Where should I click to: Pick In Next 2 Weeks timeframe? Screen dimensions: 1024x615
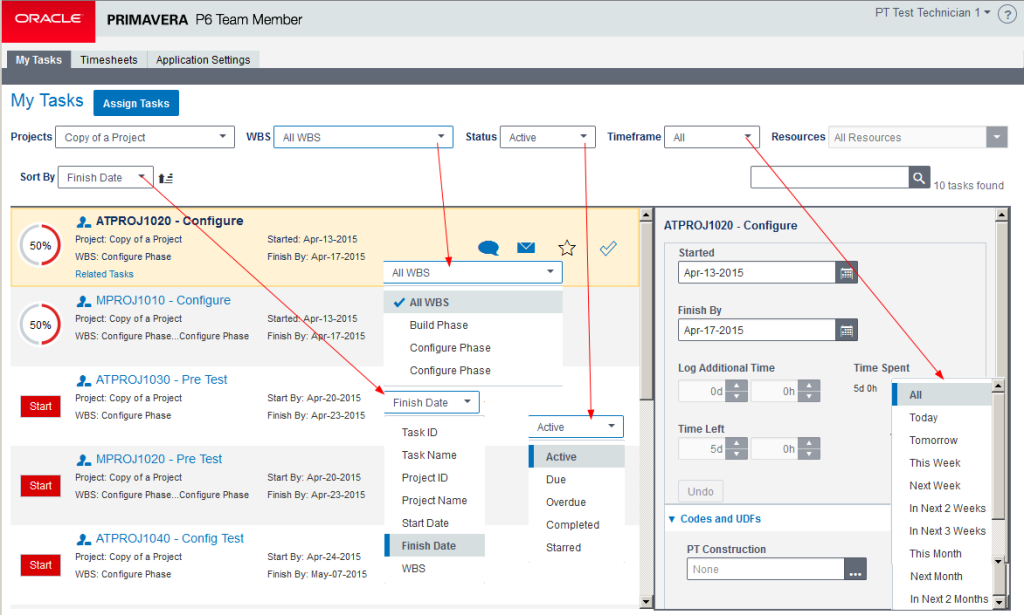click(x=947, y=509)
